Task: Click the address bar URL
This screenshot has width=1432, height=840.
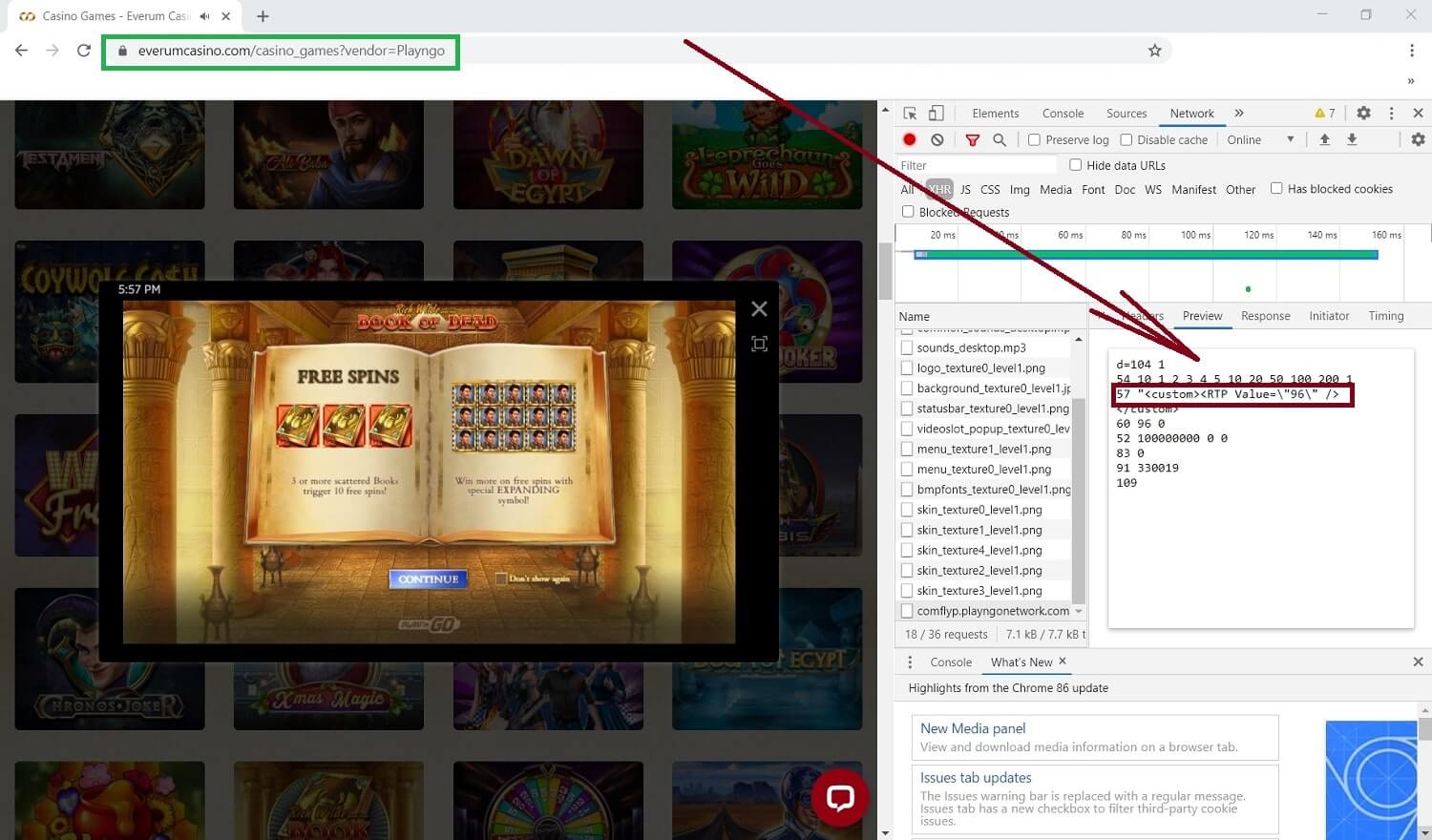Action: [x=291, y=51]
